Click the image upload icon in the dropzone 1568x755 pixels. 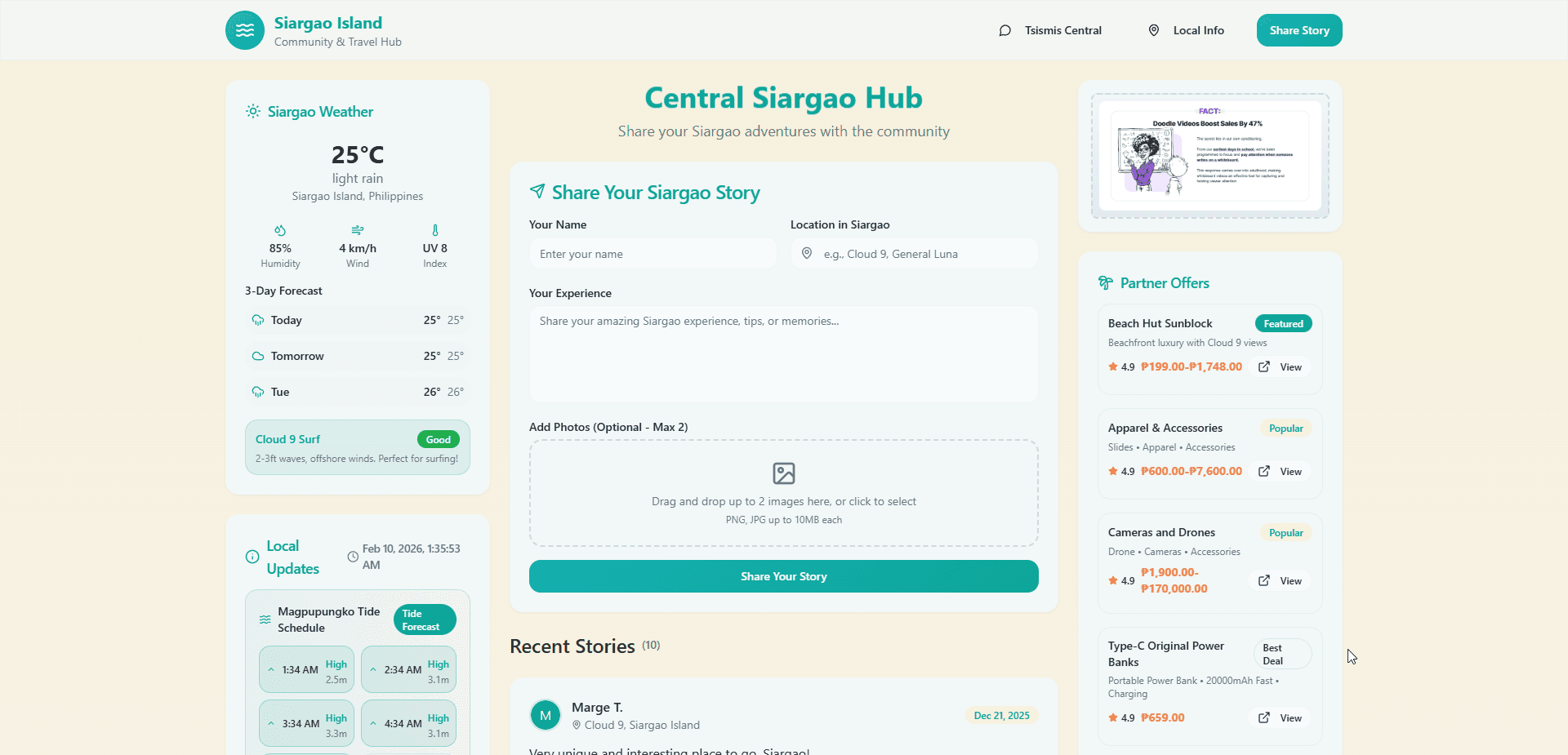[783, 473]
